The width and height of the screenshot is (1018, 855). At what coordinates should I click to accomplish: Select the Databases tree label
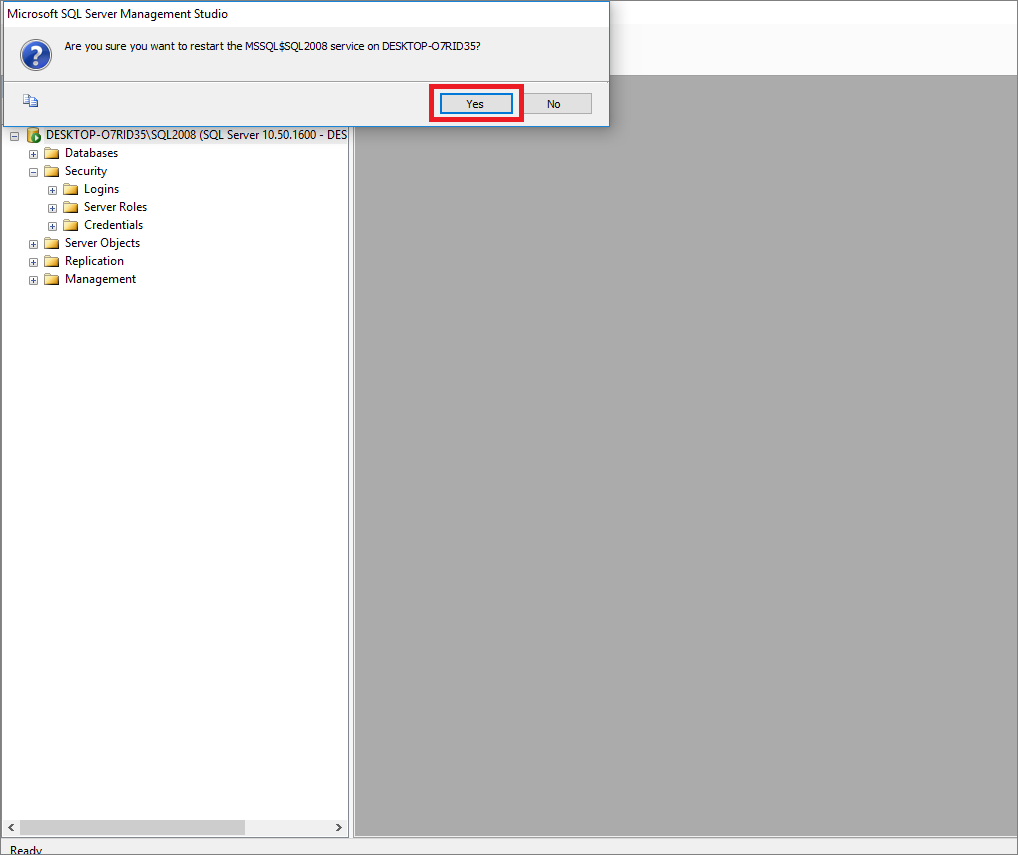tap(92, 153)
